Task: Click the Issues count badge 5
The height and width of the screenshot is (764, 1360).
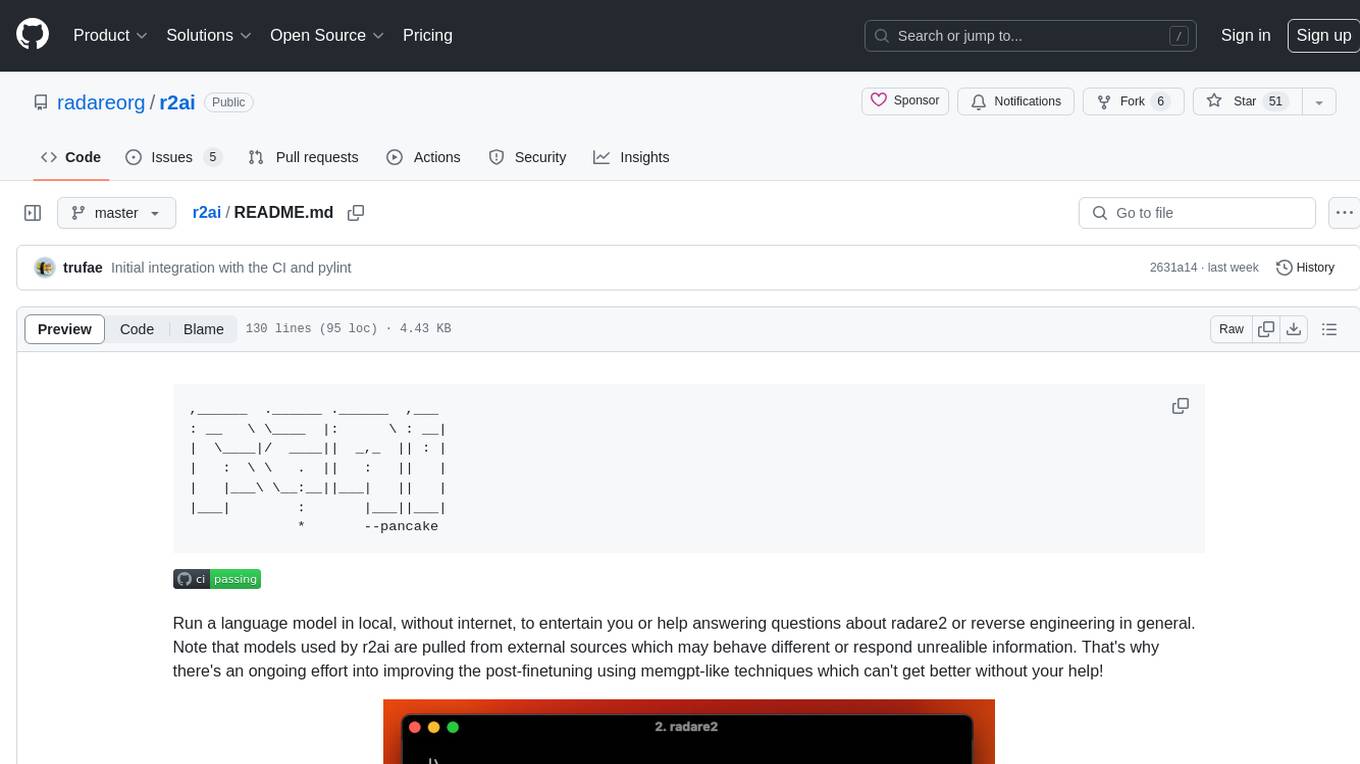Action: (x=212, y=157)
